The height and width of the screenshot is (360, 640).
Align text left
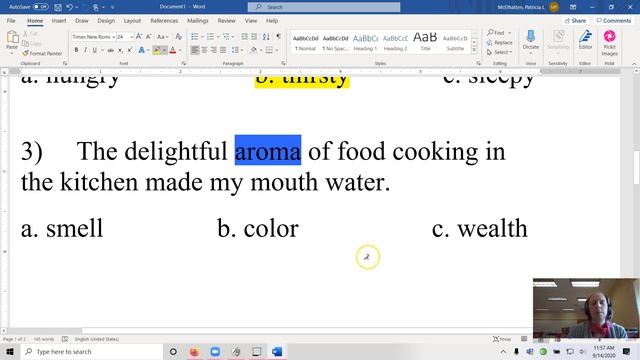click(x=195, y=50)
